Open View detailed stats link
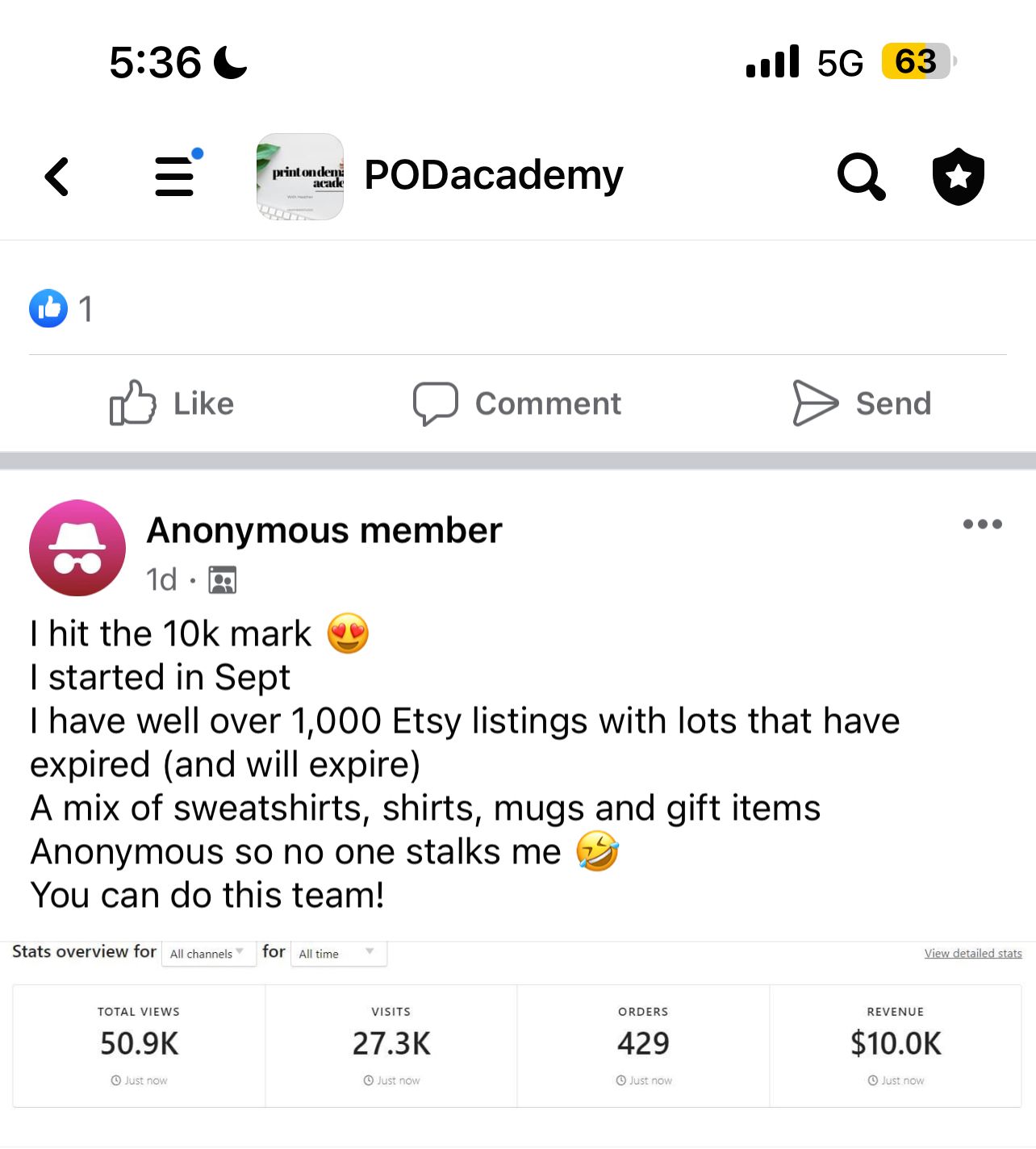The width and height of the screenshot is (1036, 1149). tap(973, 953)
